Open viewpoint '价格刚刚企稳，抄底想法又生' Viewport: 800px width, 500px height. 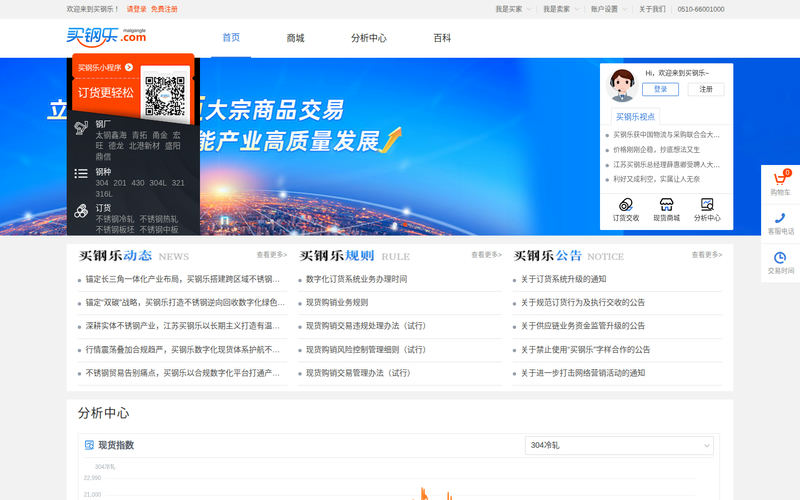(x=656, y=149)
